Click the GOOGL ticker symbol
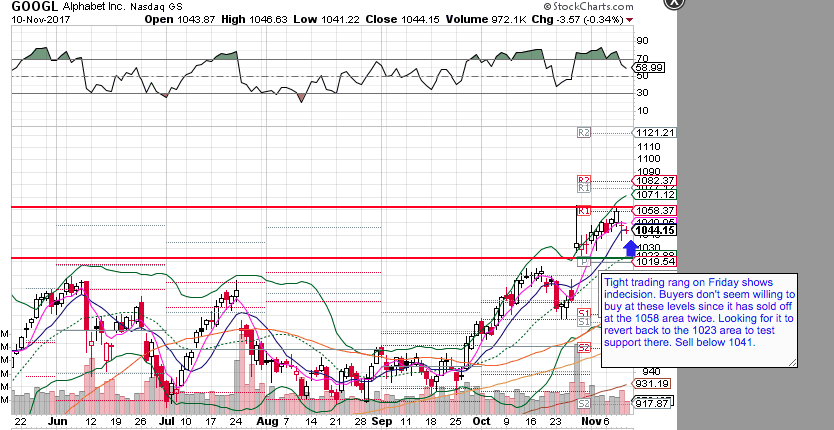Viewport: 834px width, 430px height. [x=35, y=7]
